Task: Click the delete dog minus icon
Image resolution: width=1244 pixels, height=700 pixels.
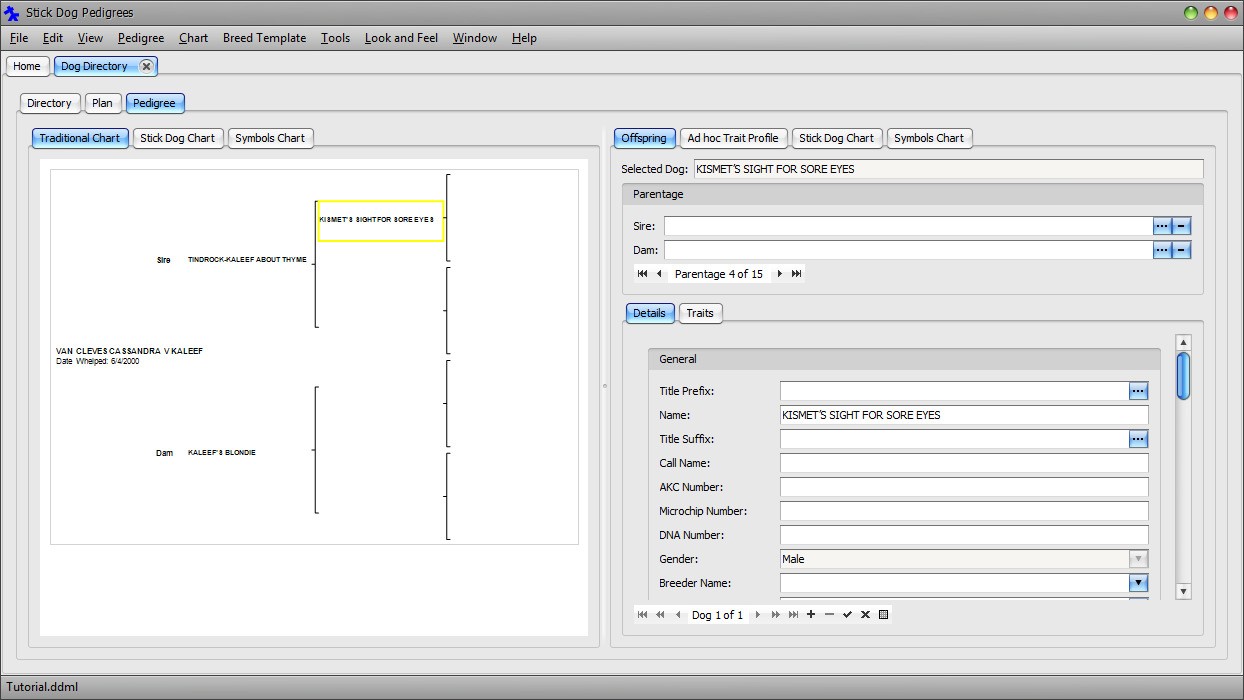Action: (x=829, y=615)
